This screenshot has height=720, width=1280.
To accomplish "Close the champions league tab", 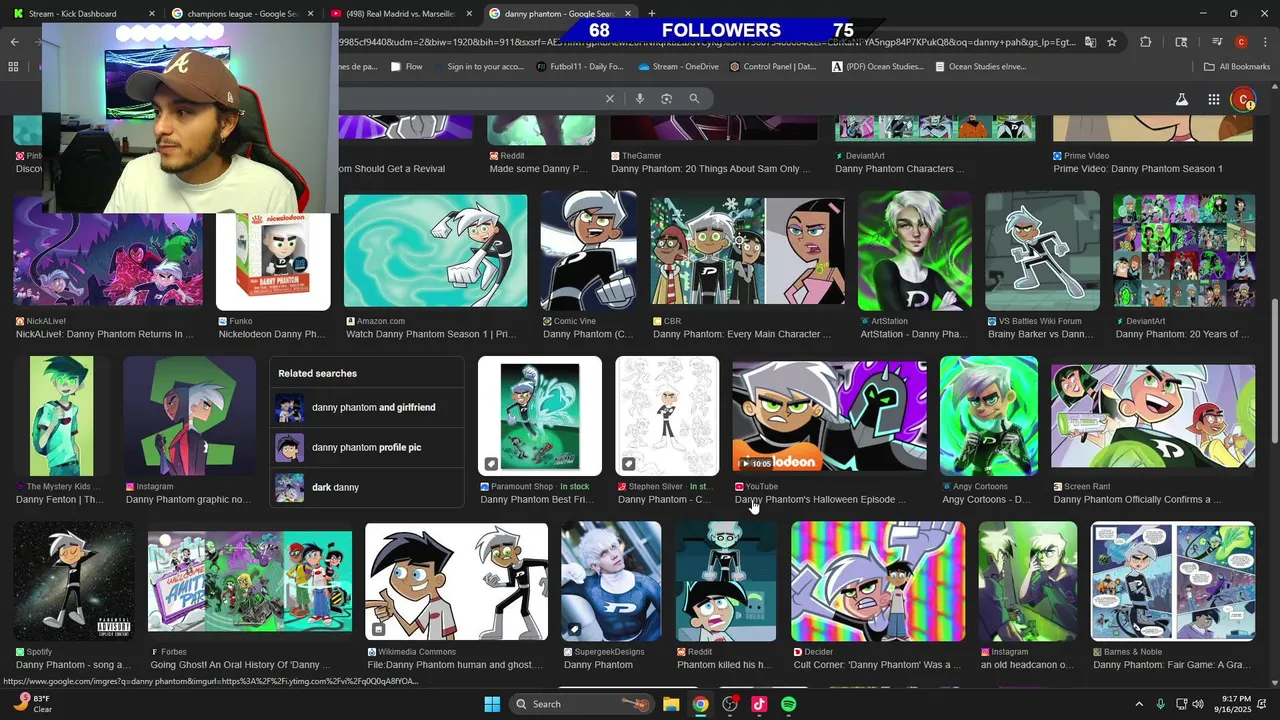I will (x=310, y=14).
